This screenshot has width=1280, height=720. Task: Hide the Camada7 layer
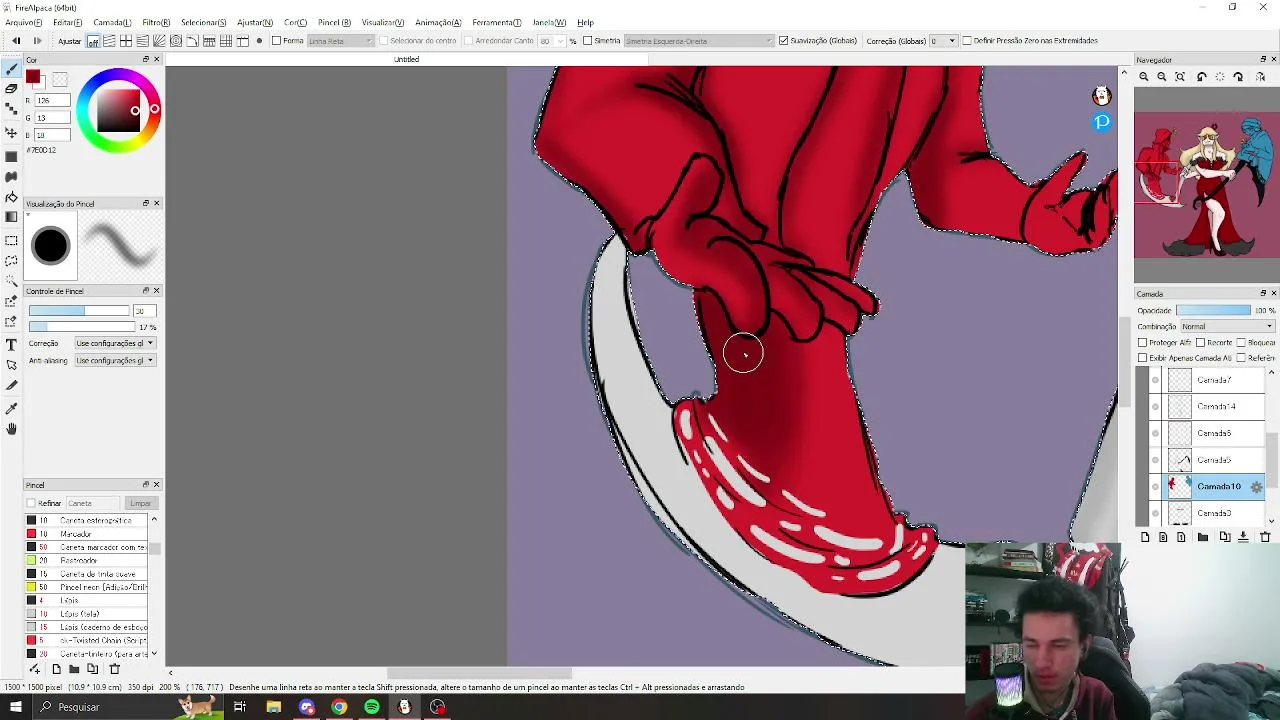point(1155,380)
